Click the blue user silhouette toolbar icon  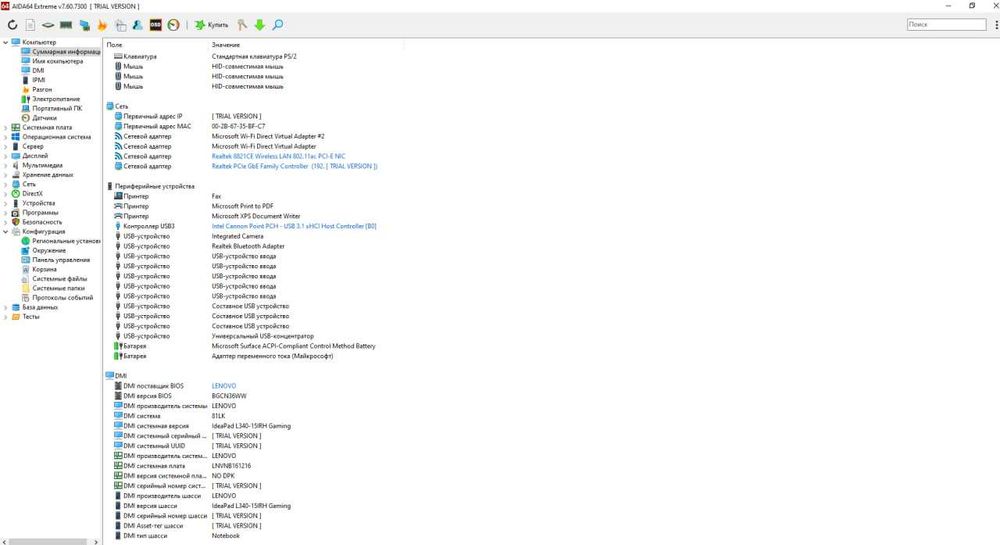tap(138, 25)
